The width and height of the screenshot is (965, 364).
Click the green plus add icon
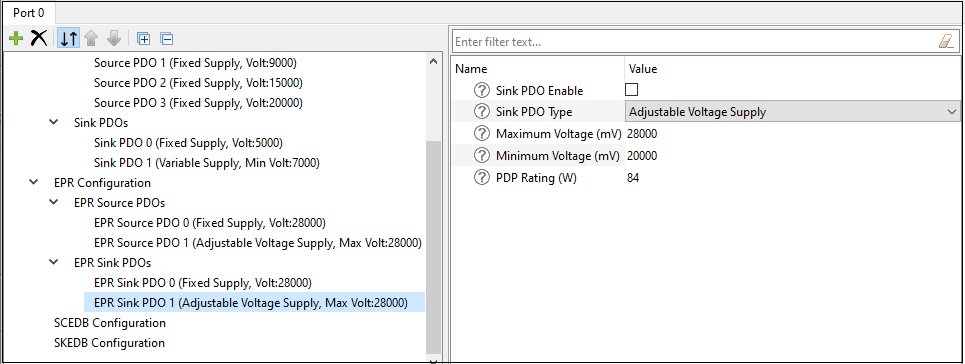[16, 39]
